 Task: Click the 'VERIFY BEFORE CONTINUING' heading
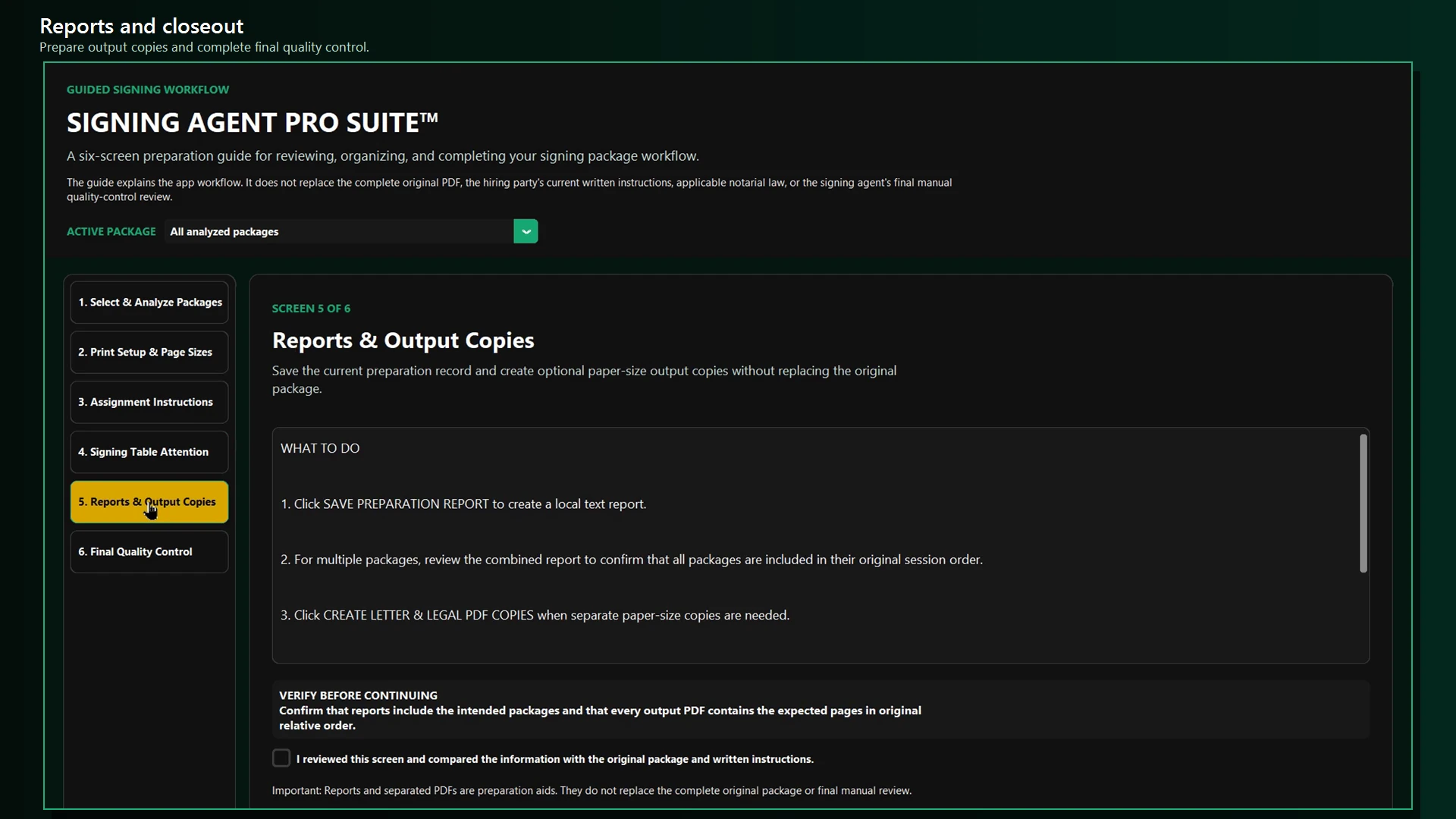pos(358,695)
